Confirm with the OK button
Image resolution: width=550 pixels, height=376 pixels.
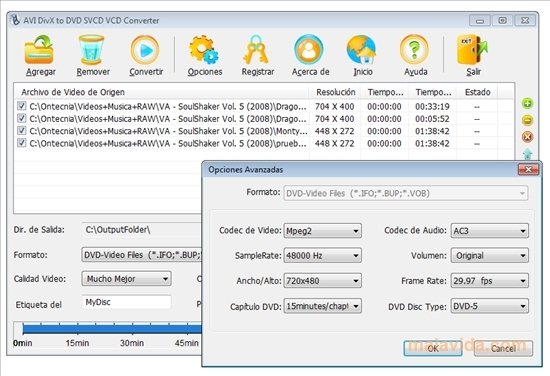click(433, 348)
